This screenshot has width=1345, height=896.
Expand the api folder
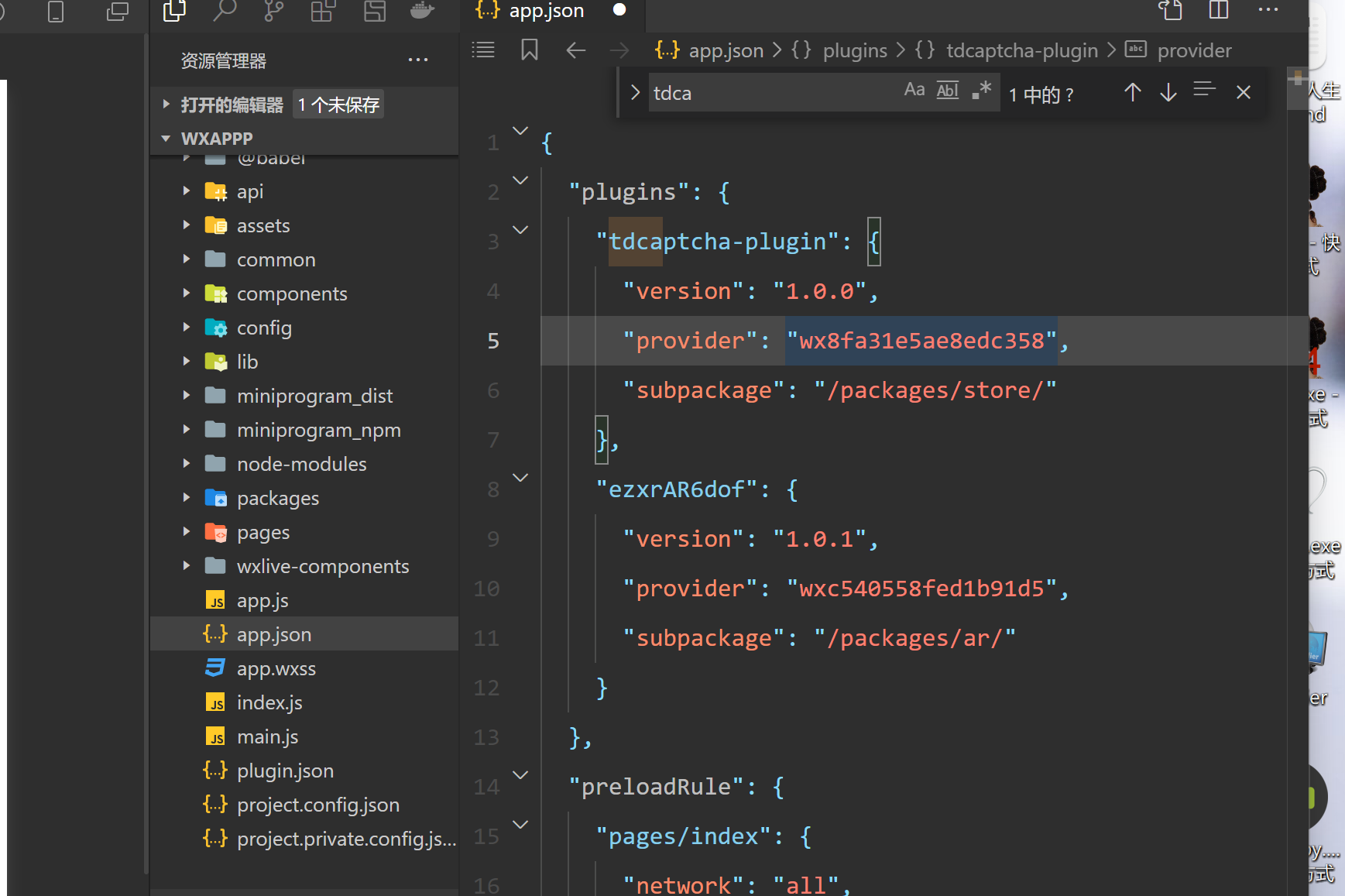coord(187,191)
